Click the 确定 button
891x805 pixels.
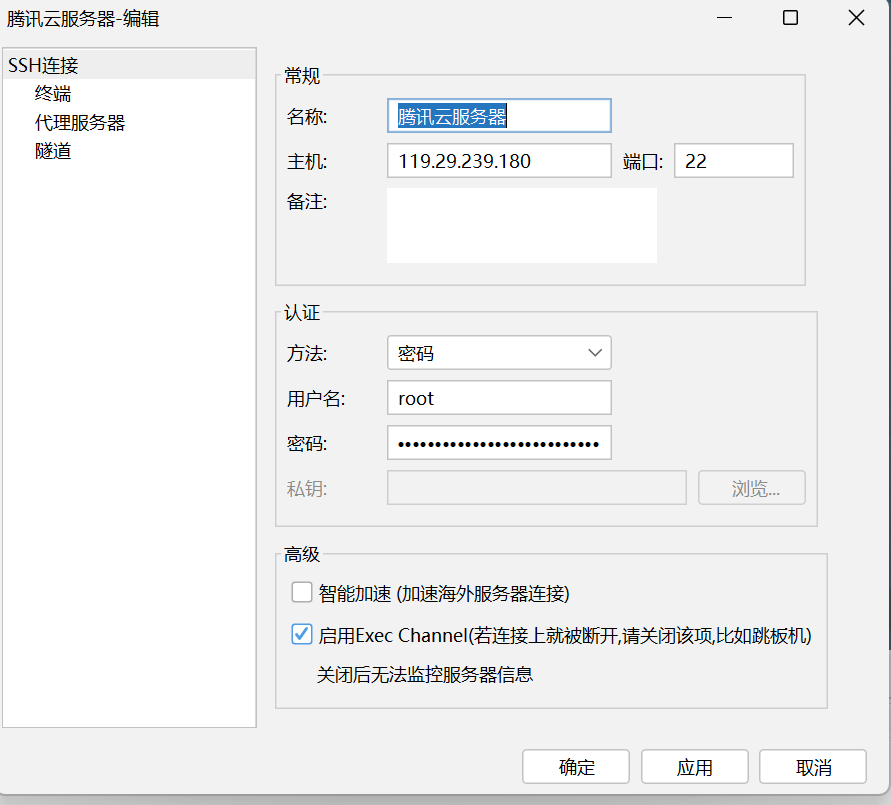click(x=576, y=767)
